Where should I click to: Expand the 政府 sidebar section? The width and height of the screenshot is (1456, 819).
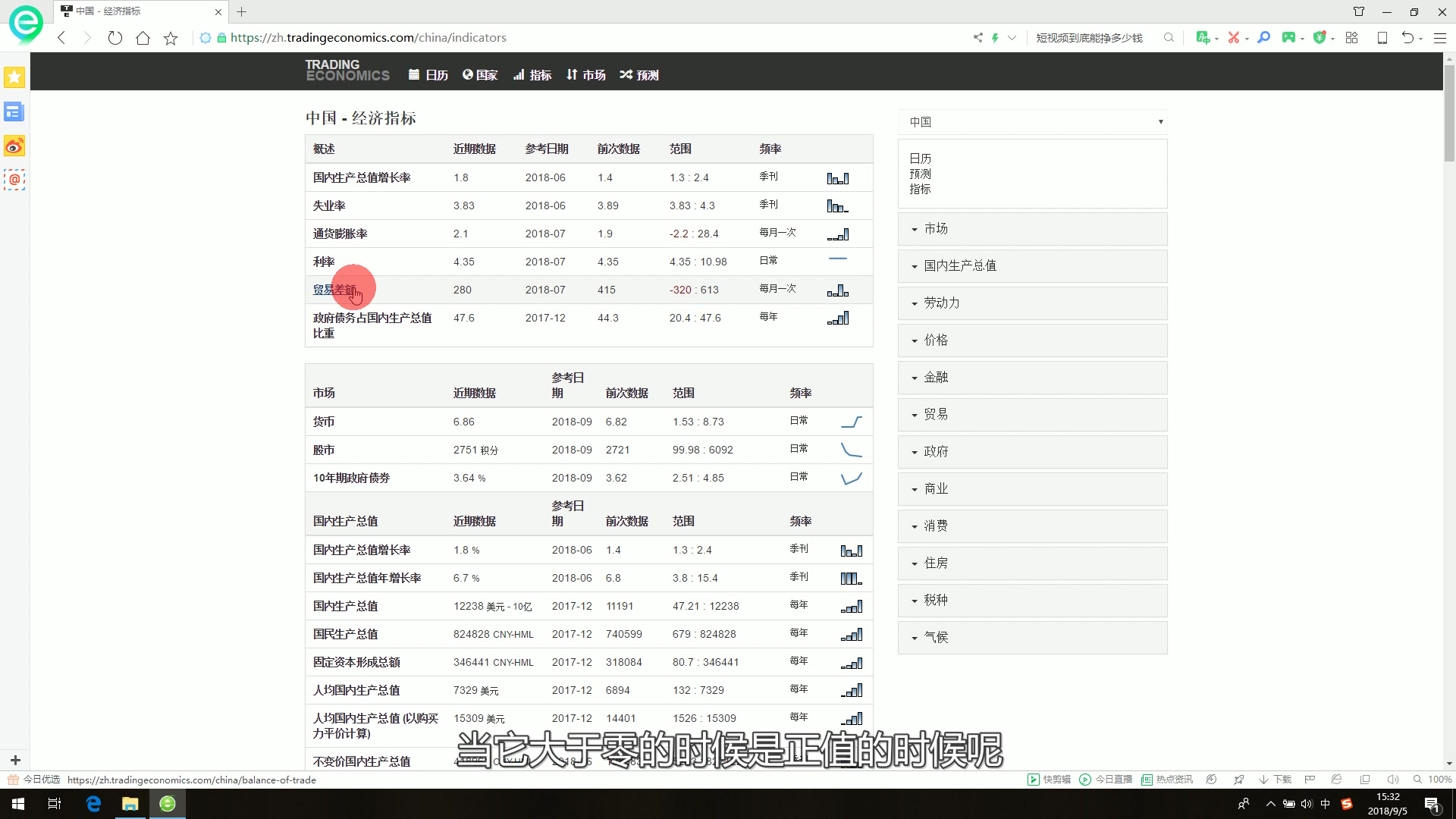coord(1033,452)
